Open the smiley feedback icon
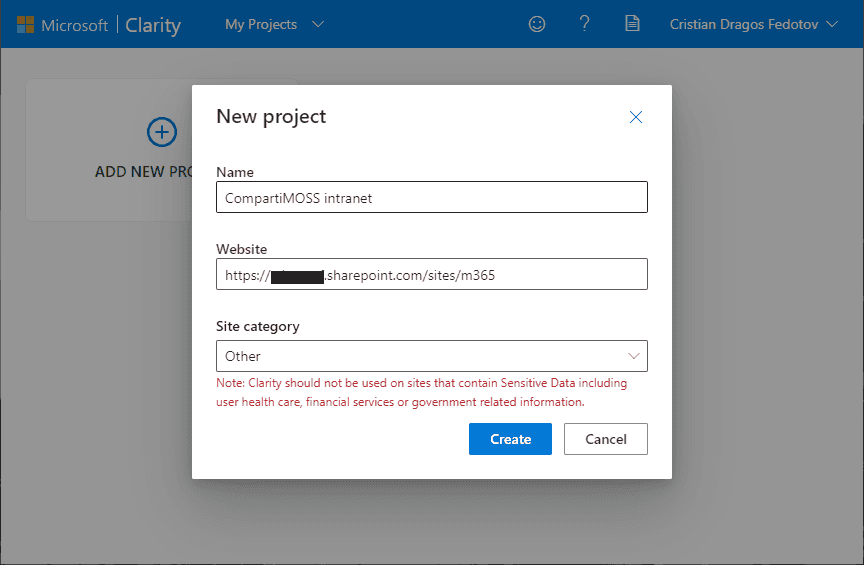The width and height of the screenshot is (864, 565). tap(537, 24)
